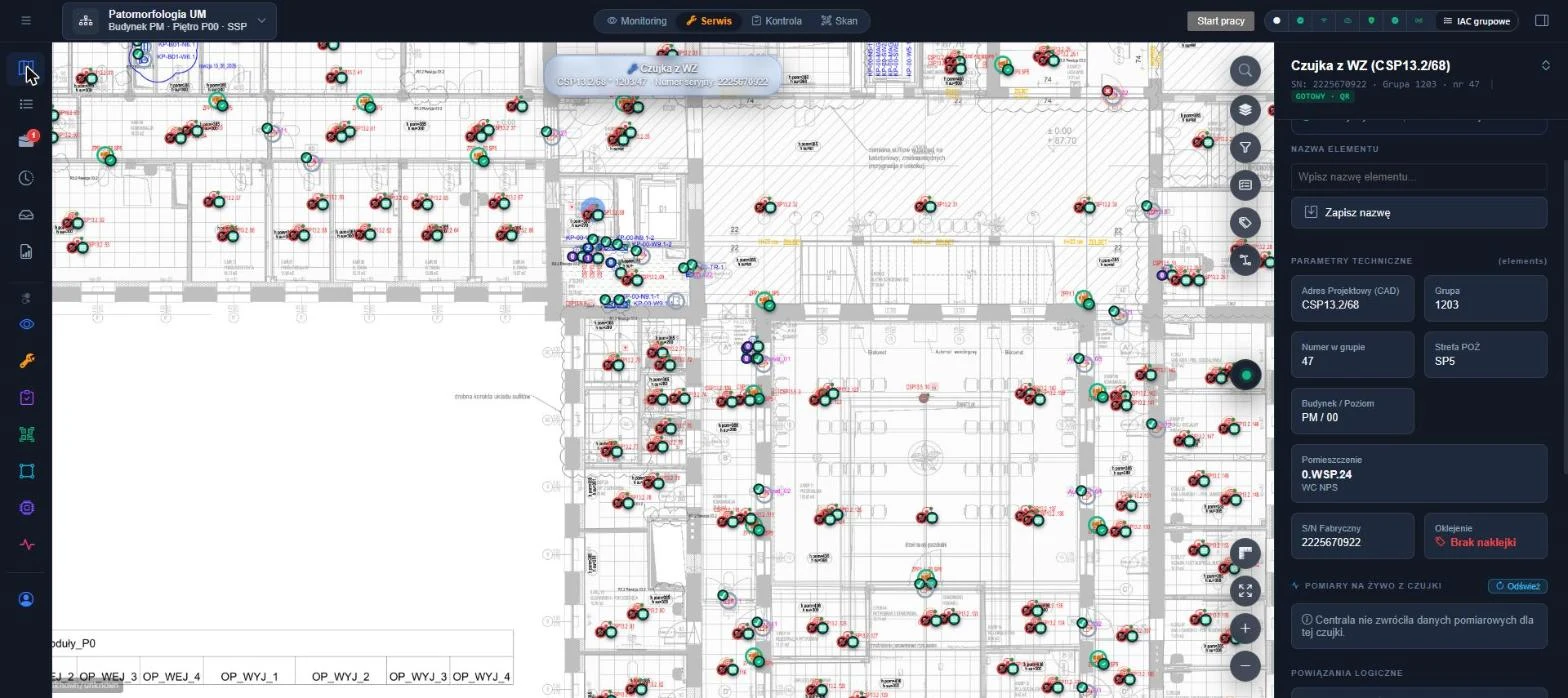Toggle the green shield status filter
This screenshot has width=1568, height=698.
click(1371, 20)
